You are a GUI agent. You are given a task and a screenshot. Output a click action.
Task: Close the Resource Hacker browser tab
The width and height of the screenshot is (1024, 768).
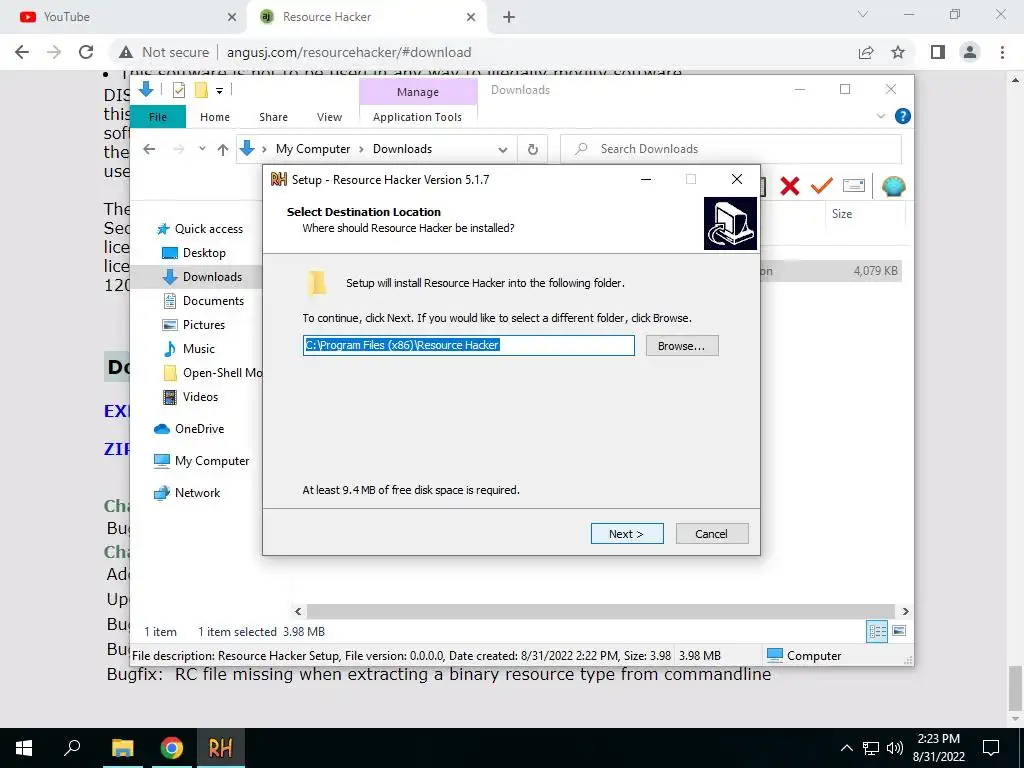[471, 17]
